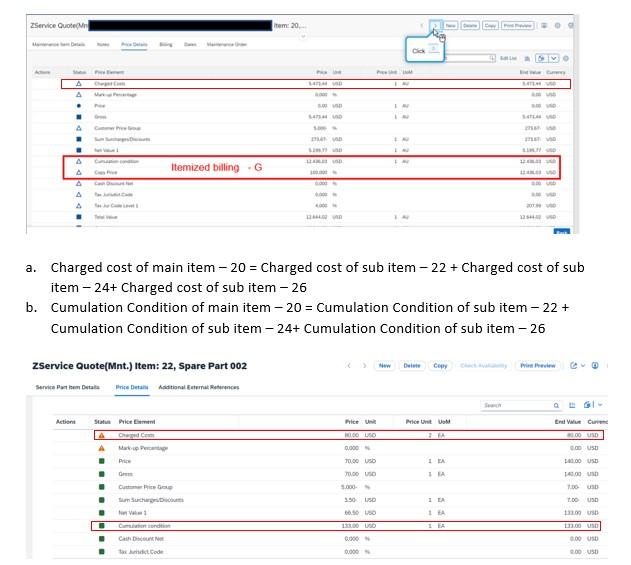Screen dimensions: 631x565
Task: Click previous arrow in Item 22 header
Action: [x=349, y=366]
